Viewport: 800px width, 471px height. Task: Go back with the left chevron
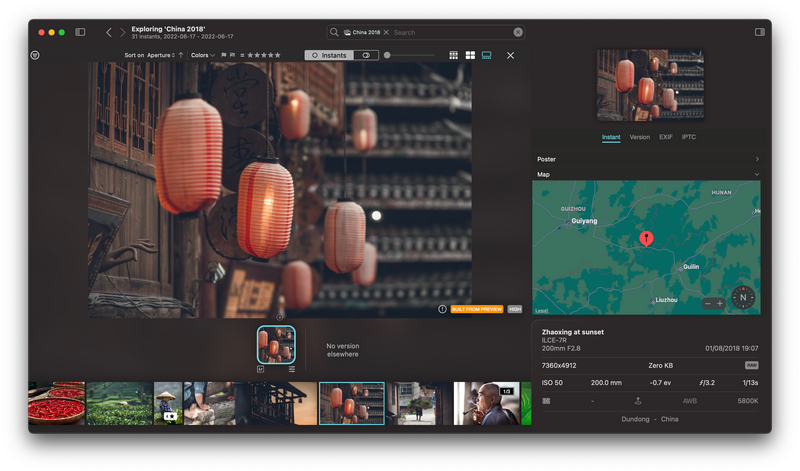pos(108,32)
